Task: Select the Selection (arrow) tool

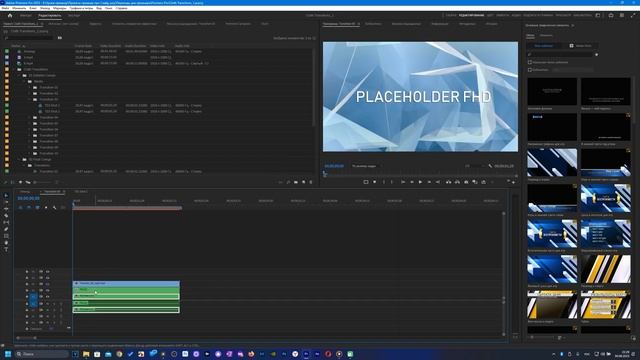Action: pyautogui.click(x=6, y=196)
